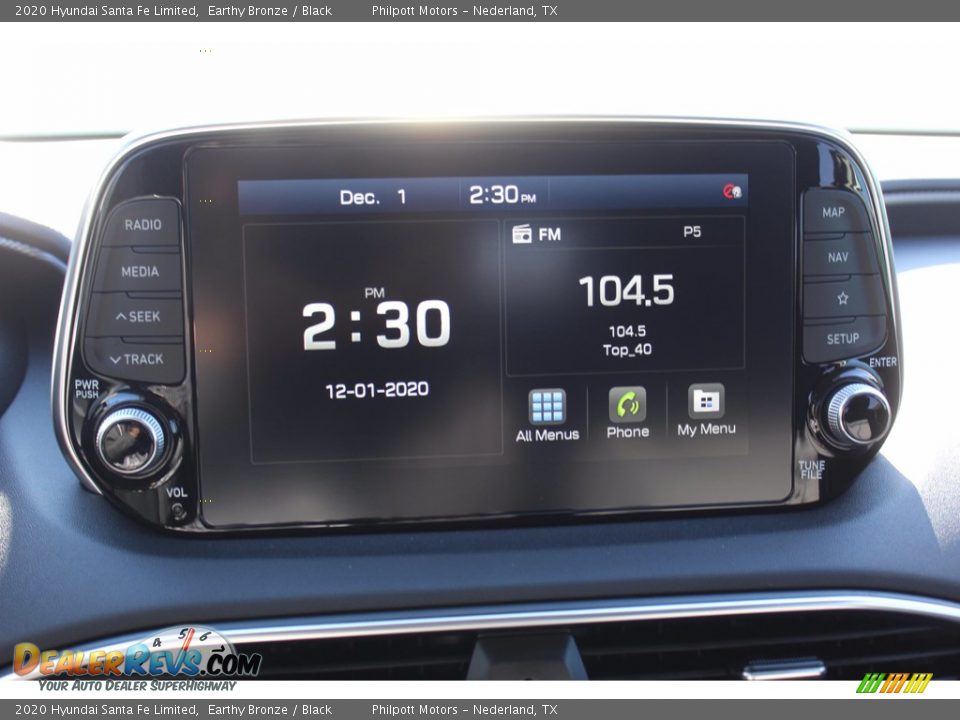The height and width of the screenshot is (720, 960).
Task: Switch station preset P5
Action: (693, 233)
